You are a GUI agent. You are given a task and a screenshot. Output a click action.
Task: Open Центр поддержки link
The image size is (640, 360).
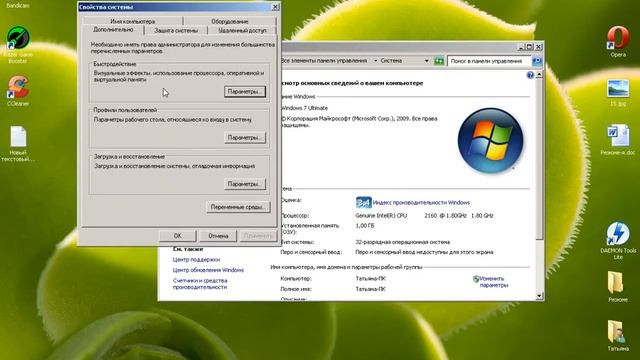(196, 260)
